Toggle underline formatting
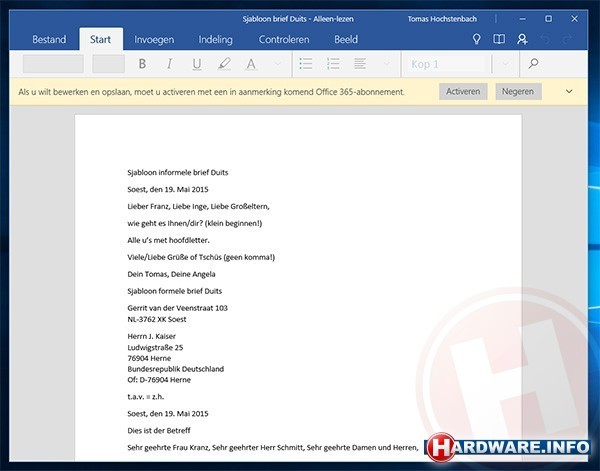The width and height of the screenshot is (600, 471). pos(196,64)
